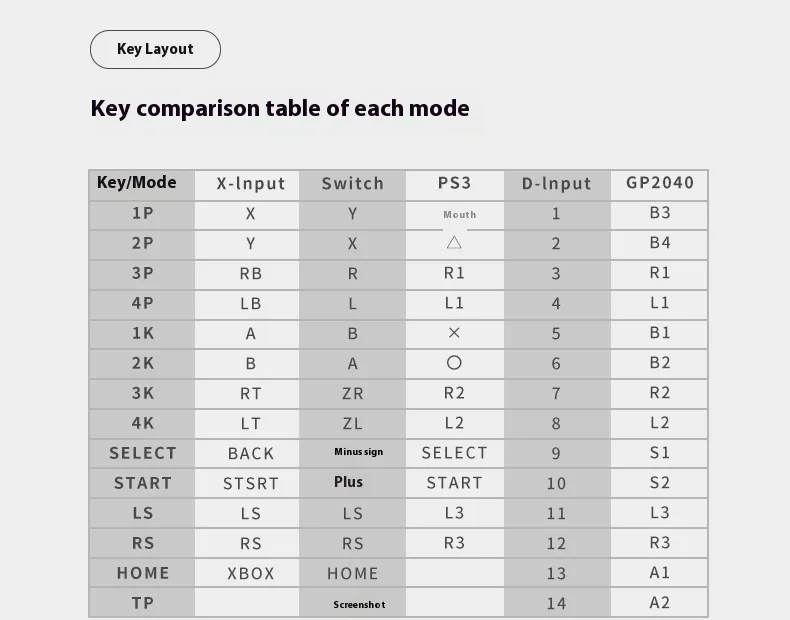This screenshot has height=620, width=790.
Task: Click the cross symbol in PS3 column
Action: pos(454,332)
